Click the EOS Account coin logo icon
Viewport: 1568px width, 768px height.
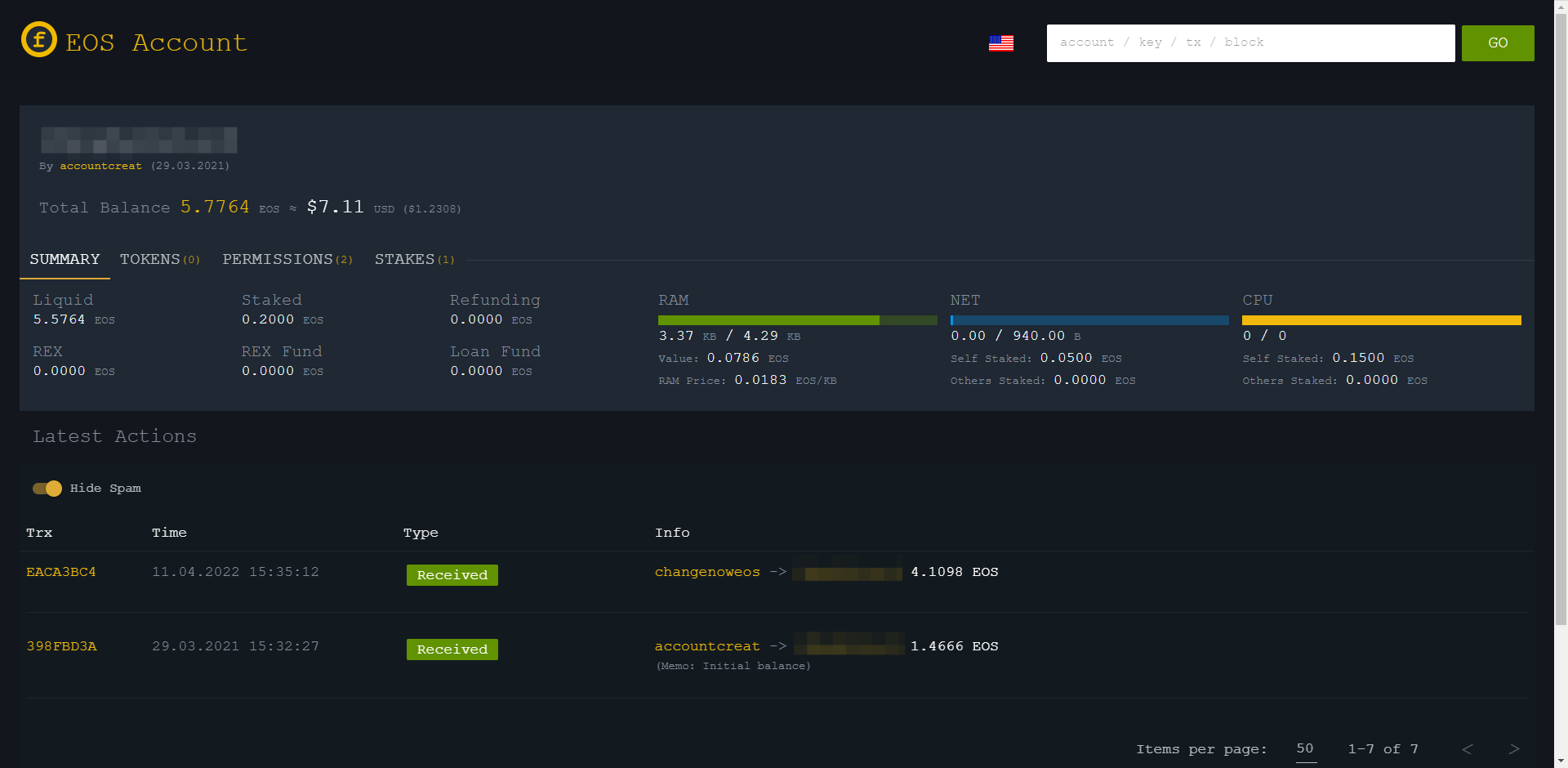39,39
